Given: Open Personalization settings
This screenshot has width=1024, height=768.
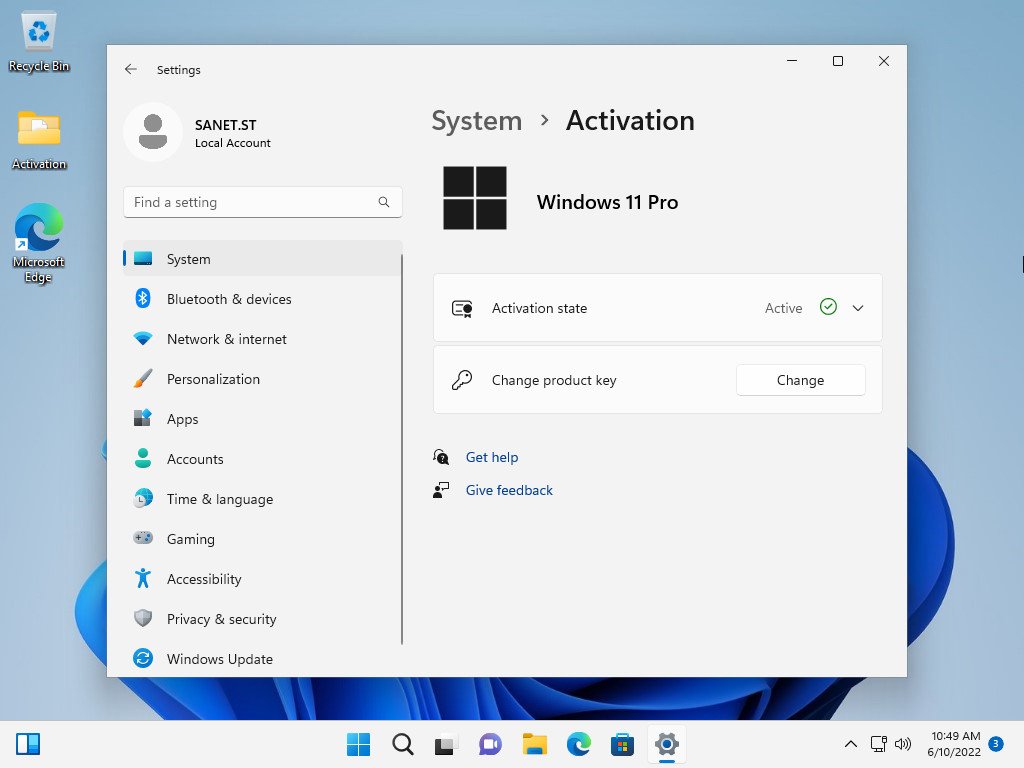Looking at the screenshot, I should pyautogui.click(x=263, y=379).
